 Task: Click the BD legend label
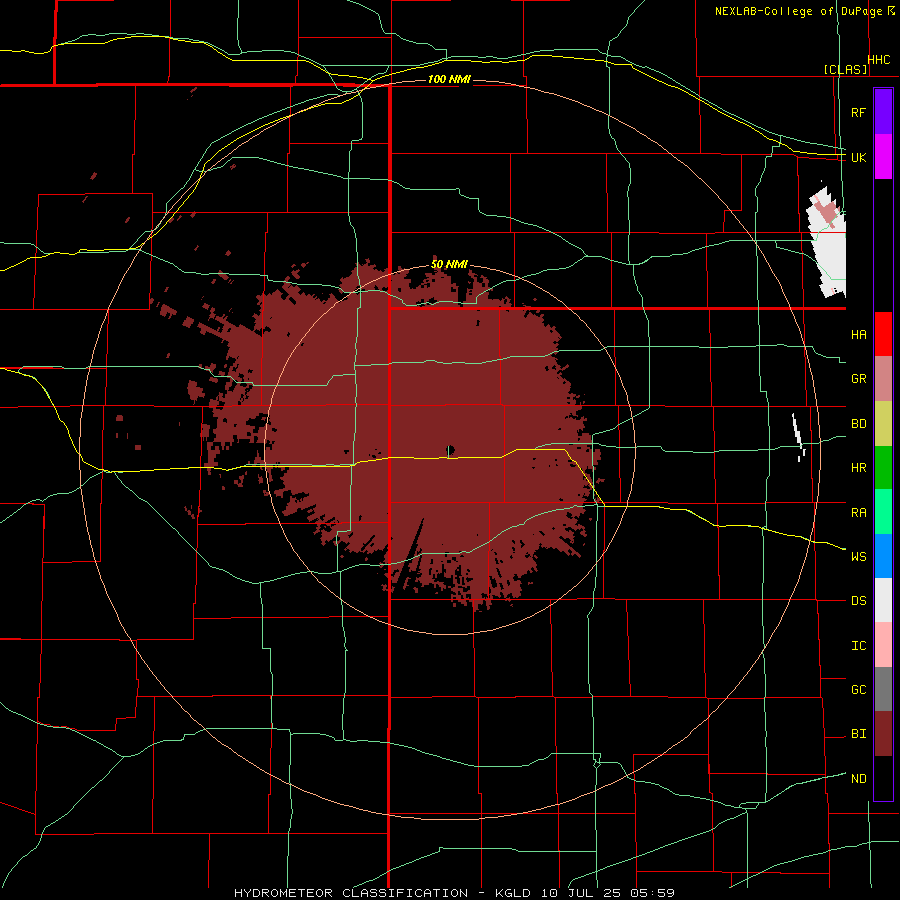point(858,424)
